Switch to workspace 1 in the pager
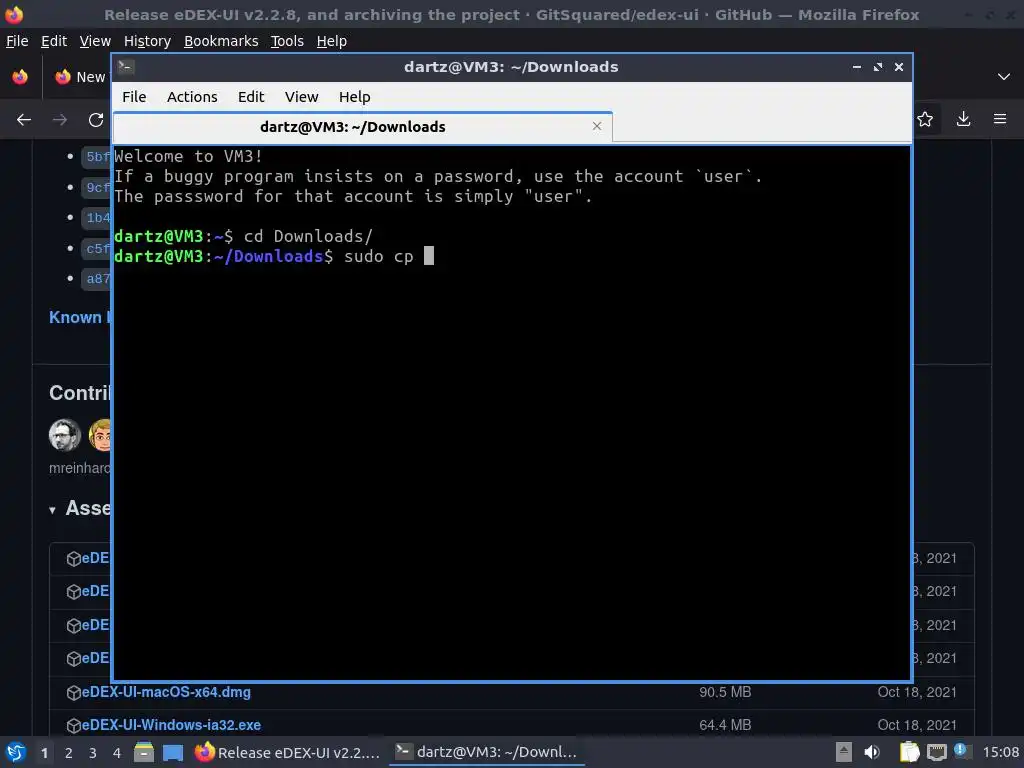The image size is (1024, 768). pos(44,753)
